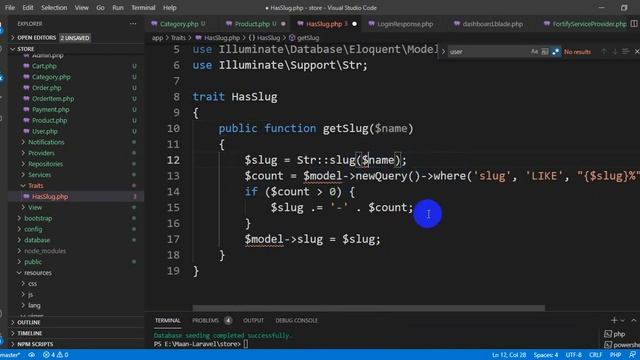Close the find widget
The image size is (640, 360).
636,52
